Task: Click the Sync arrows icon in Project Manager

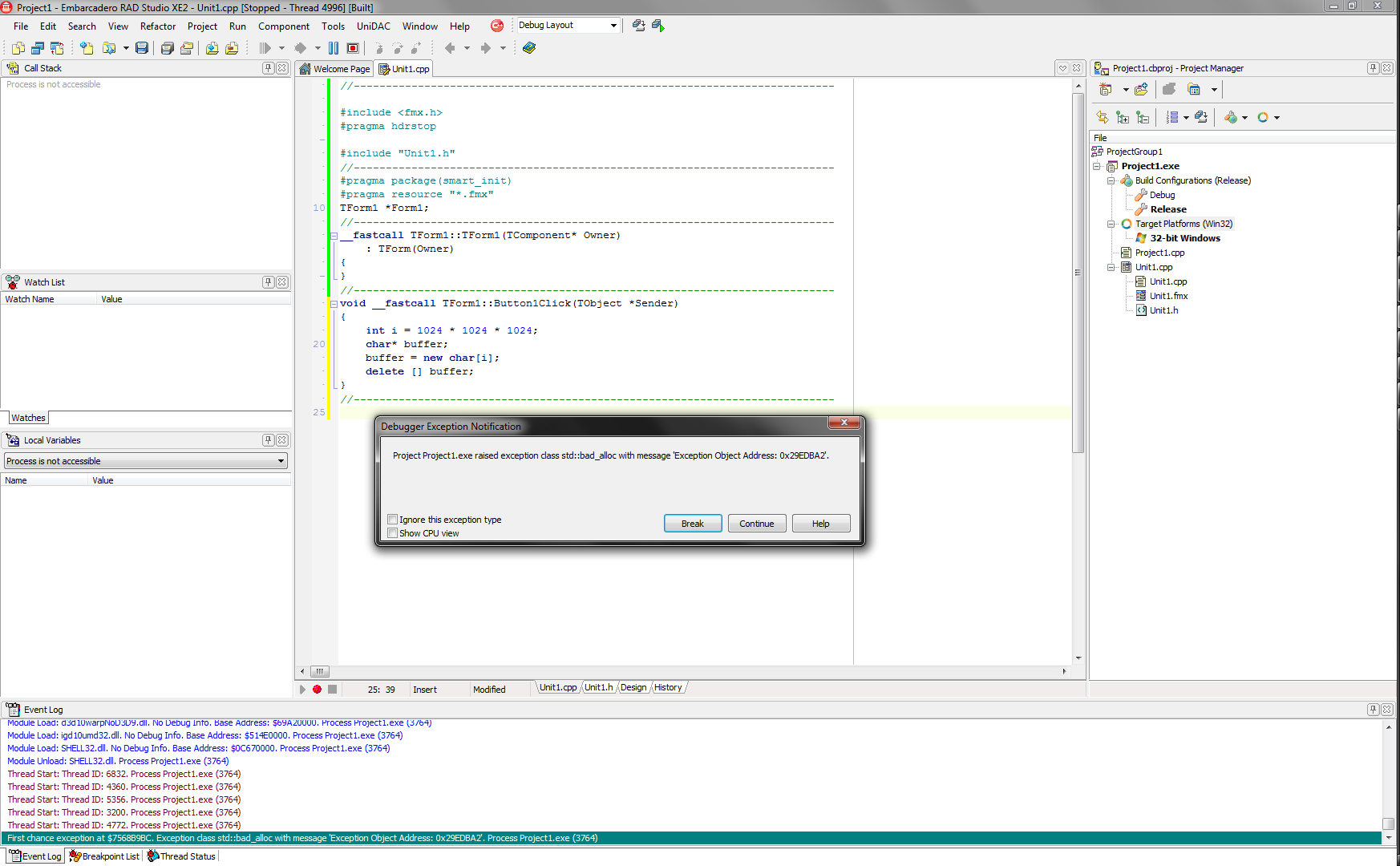Action: (1103, 118)
